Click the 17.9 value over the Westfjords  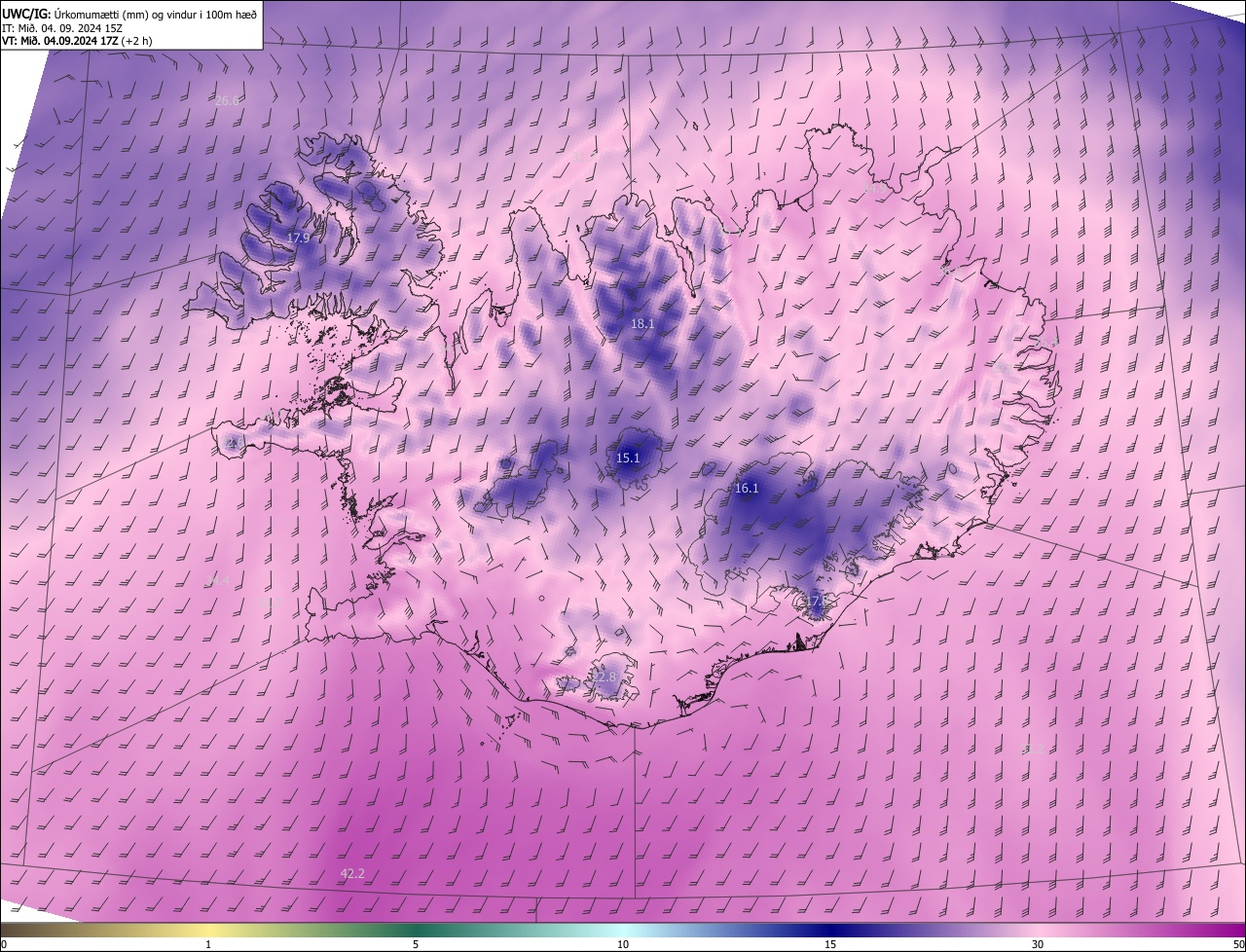298,238
